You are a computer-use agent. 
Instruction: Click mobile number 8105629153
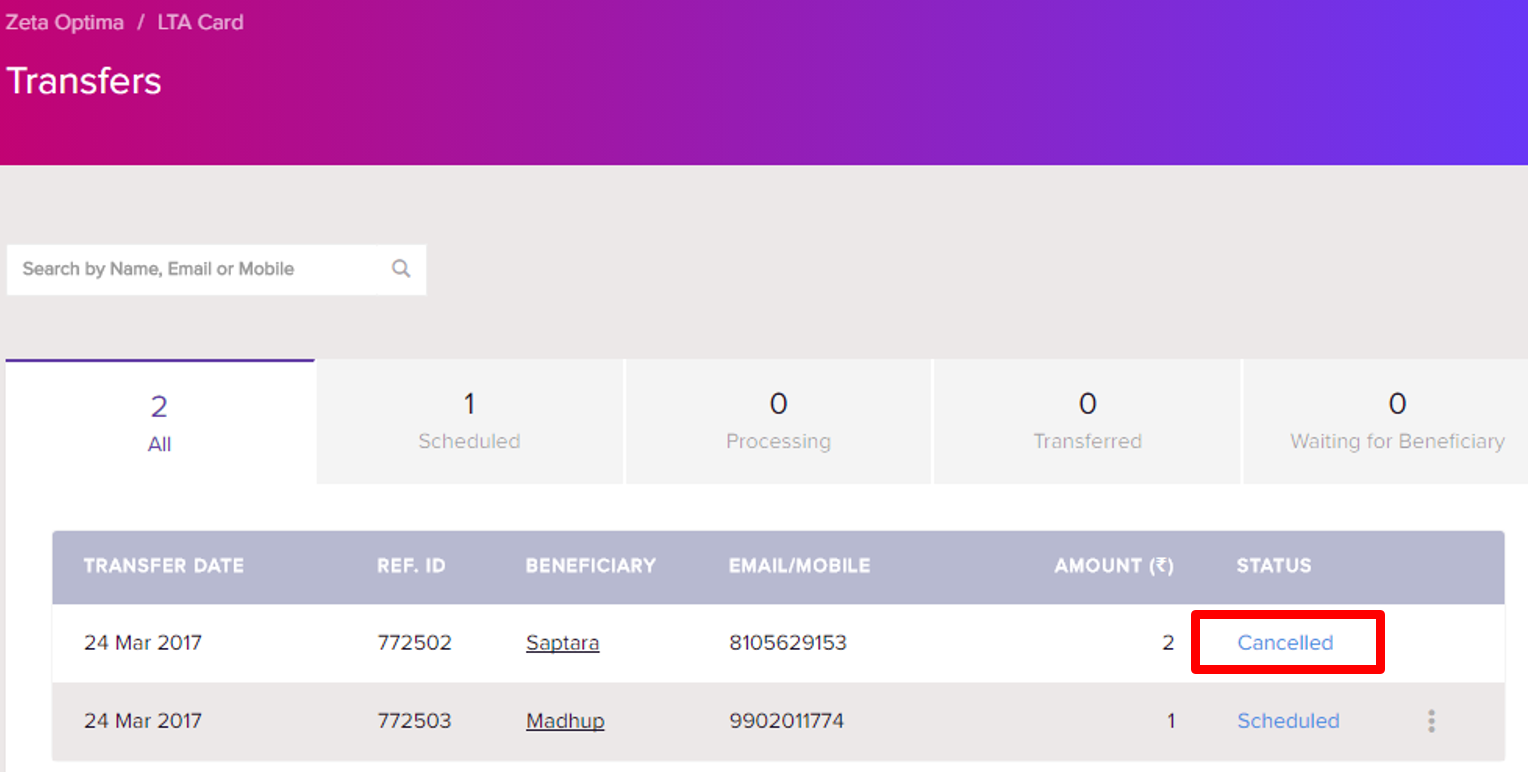point(788,643)
